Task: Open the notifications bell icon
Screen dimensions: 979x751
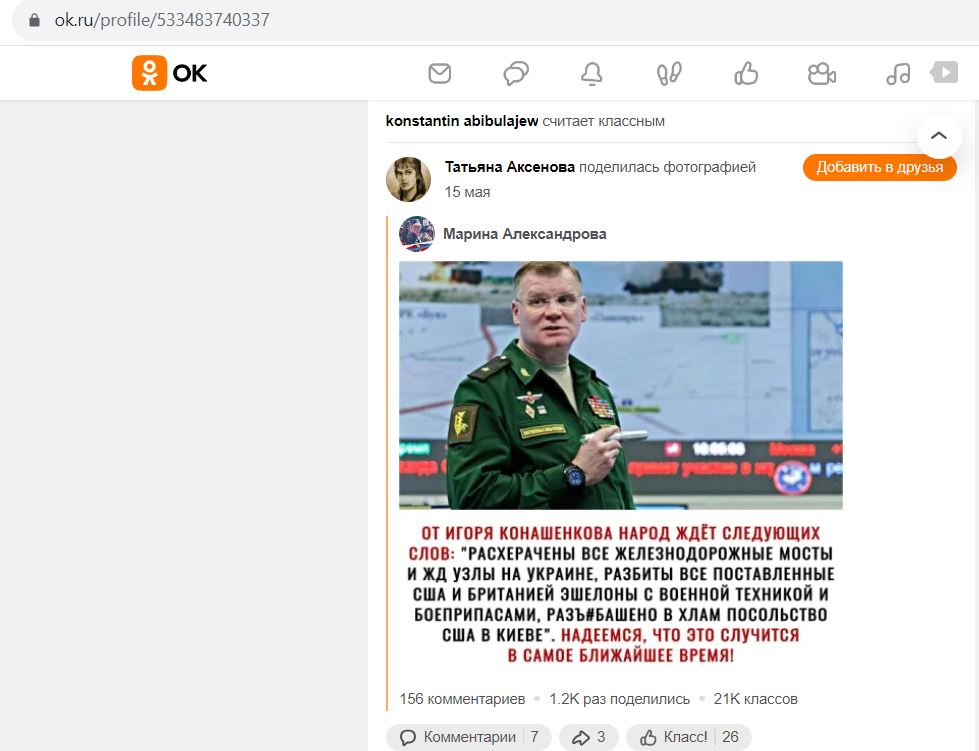Action: [592, 74]
